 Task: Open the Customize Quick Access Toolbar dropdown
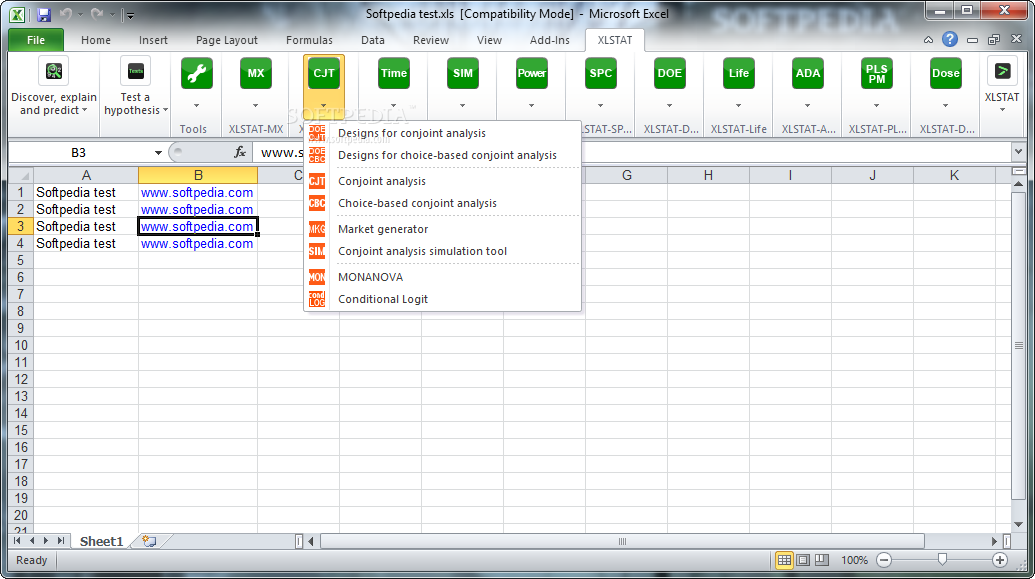coord(129,15)
